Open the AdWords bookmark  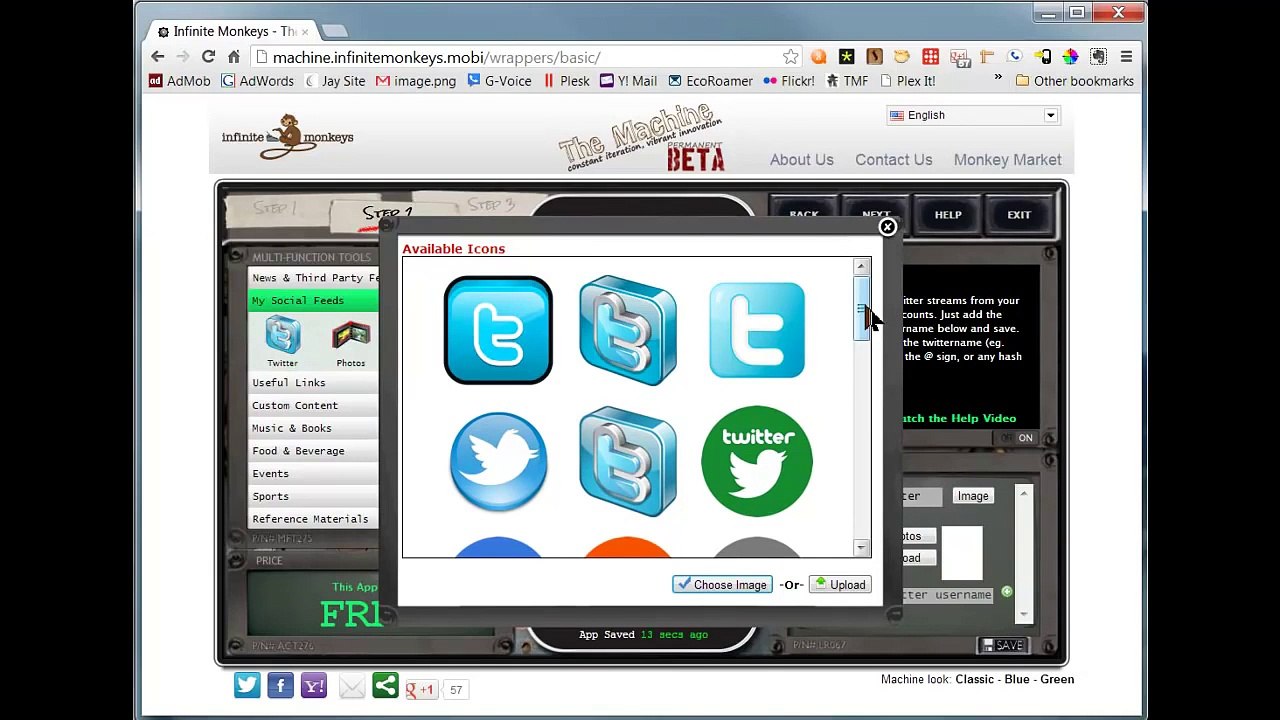[257, 81]
